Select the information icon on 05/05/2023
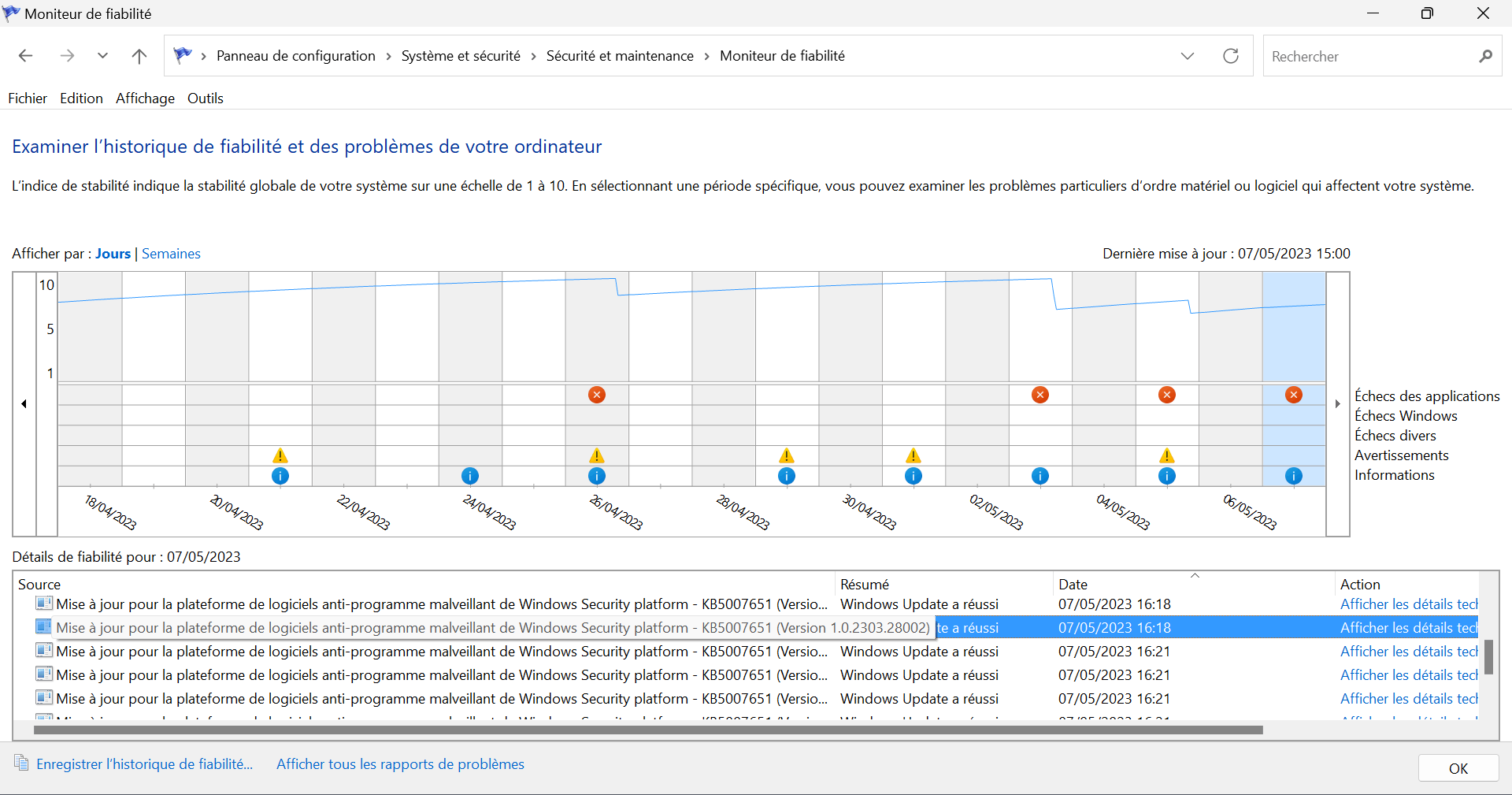This screenshot has width=1512, height=795. [x=1167, y=476]
